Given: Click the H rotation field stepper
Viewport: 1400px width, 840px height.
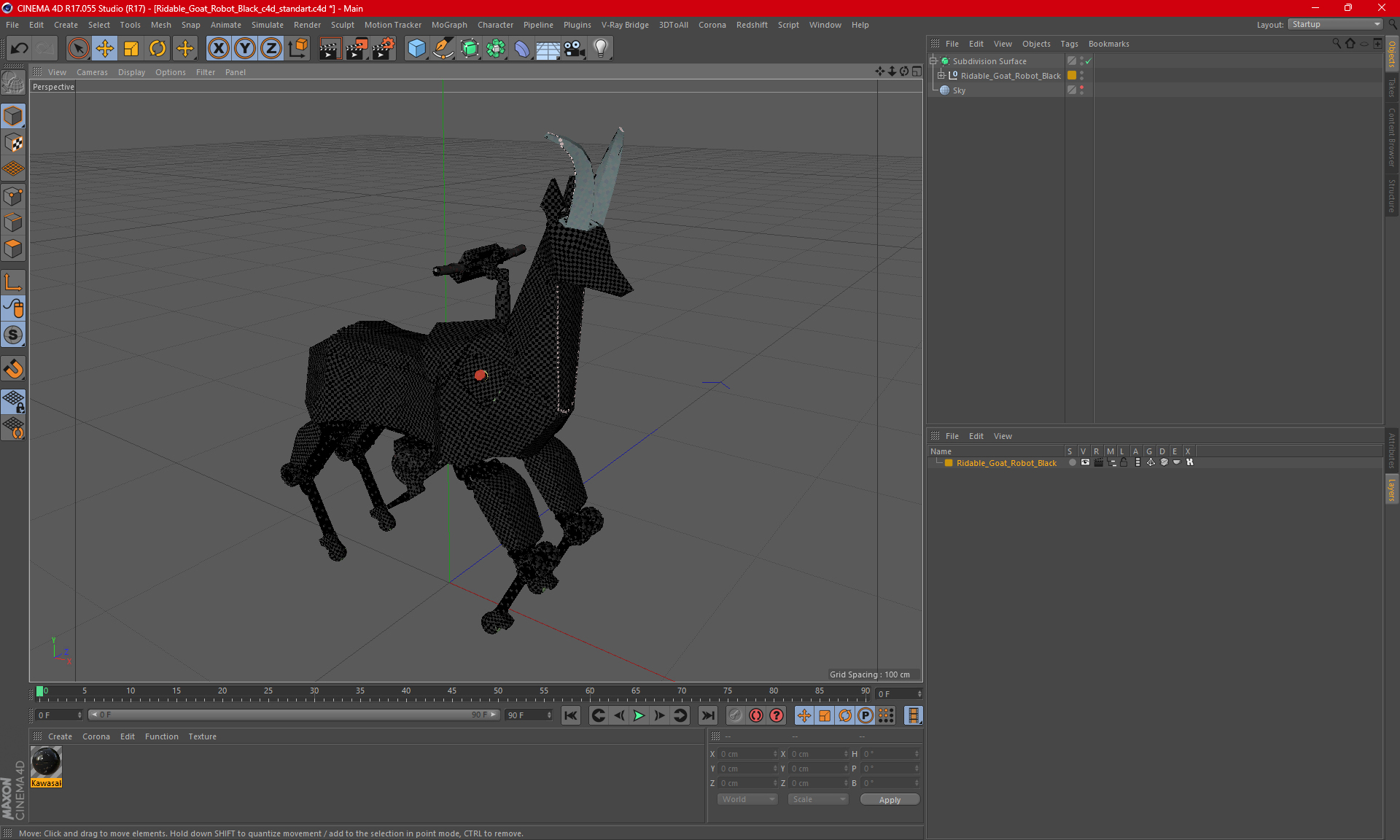Looking at the screenshot, I should (917, 754).
